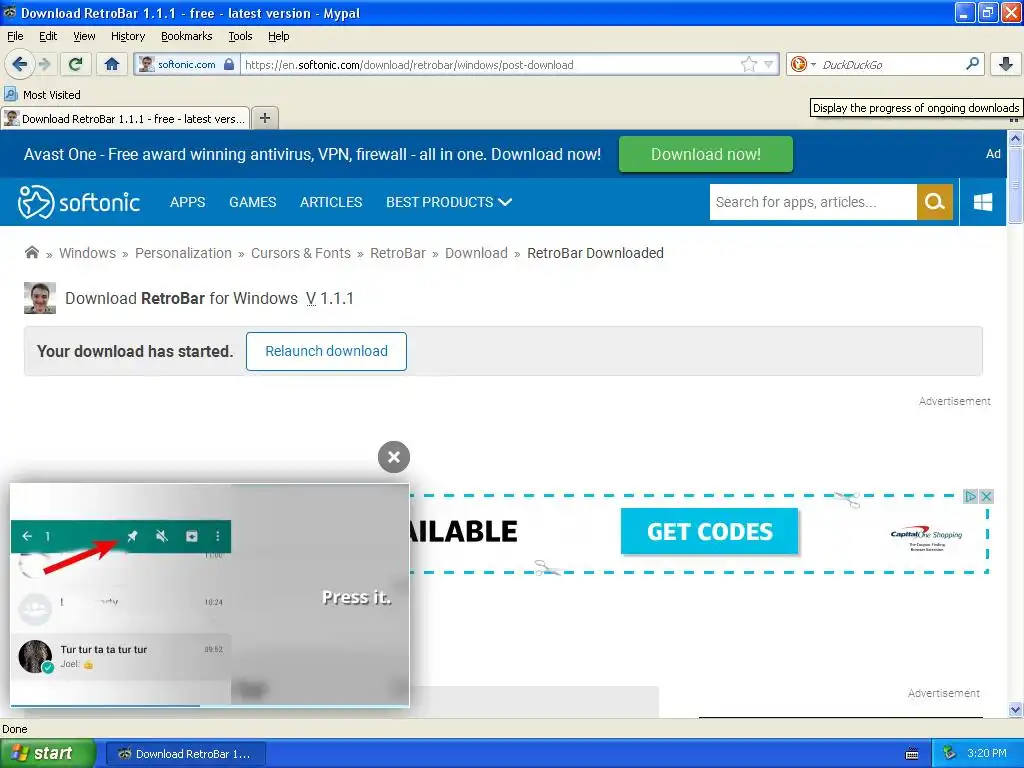Click the Avast Download now! button
This screenshot has height=768, width=1024.
click(x=705, y=154)
